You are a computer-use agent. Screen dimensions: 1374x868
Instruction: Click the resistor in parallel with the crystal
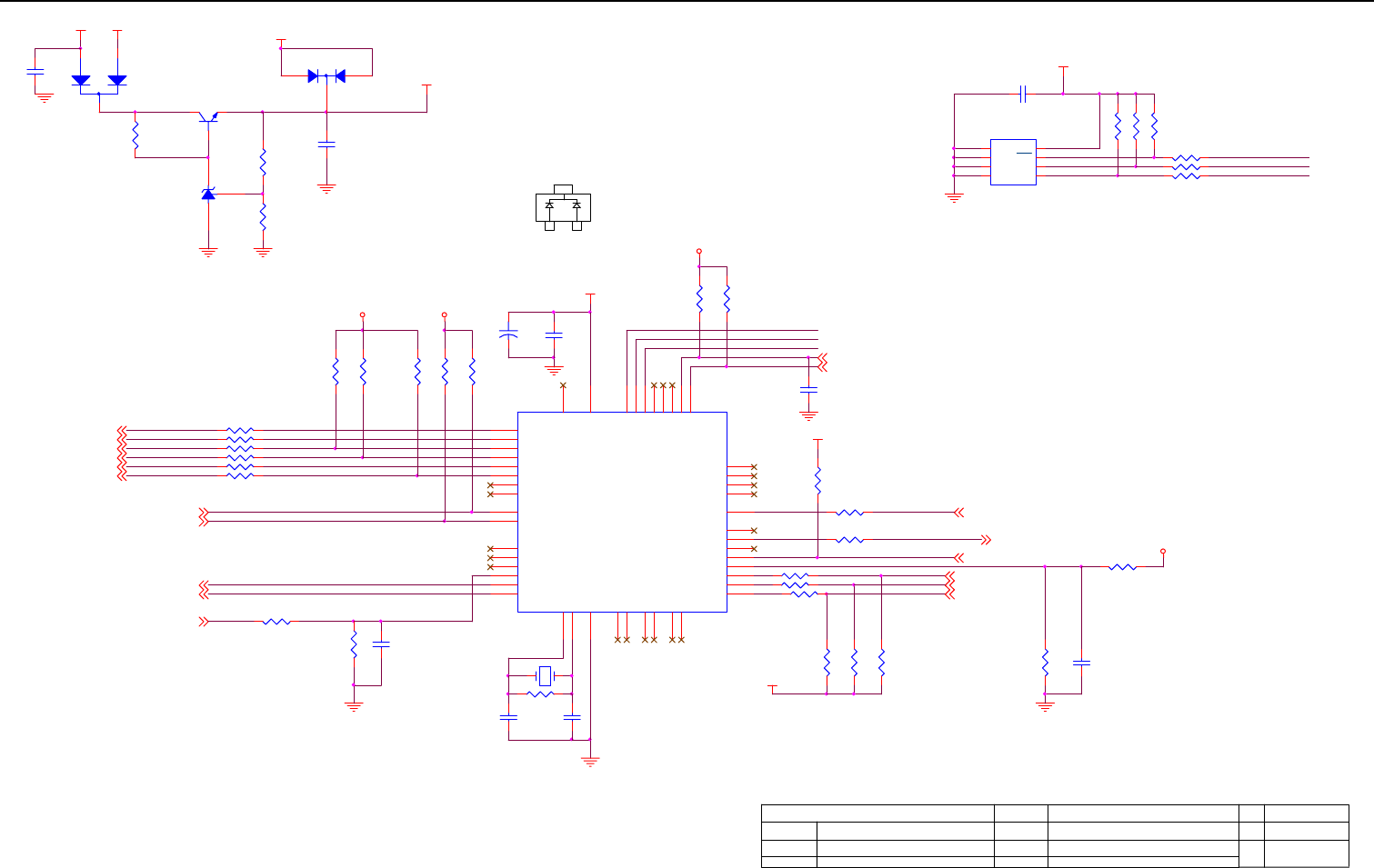click(540, 694)
